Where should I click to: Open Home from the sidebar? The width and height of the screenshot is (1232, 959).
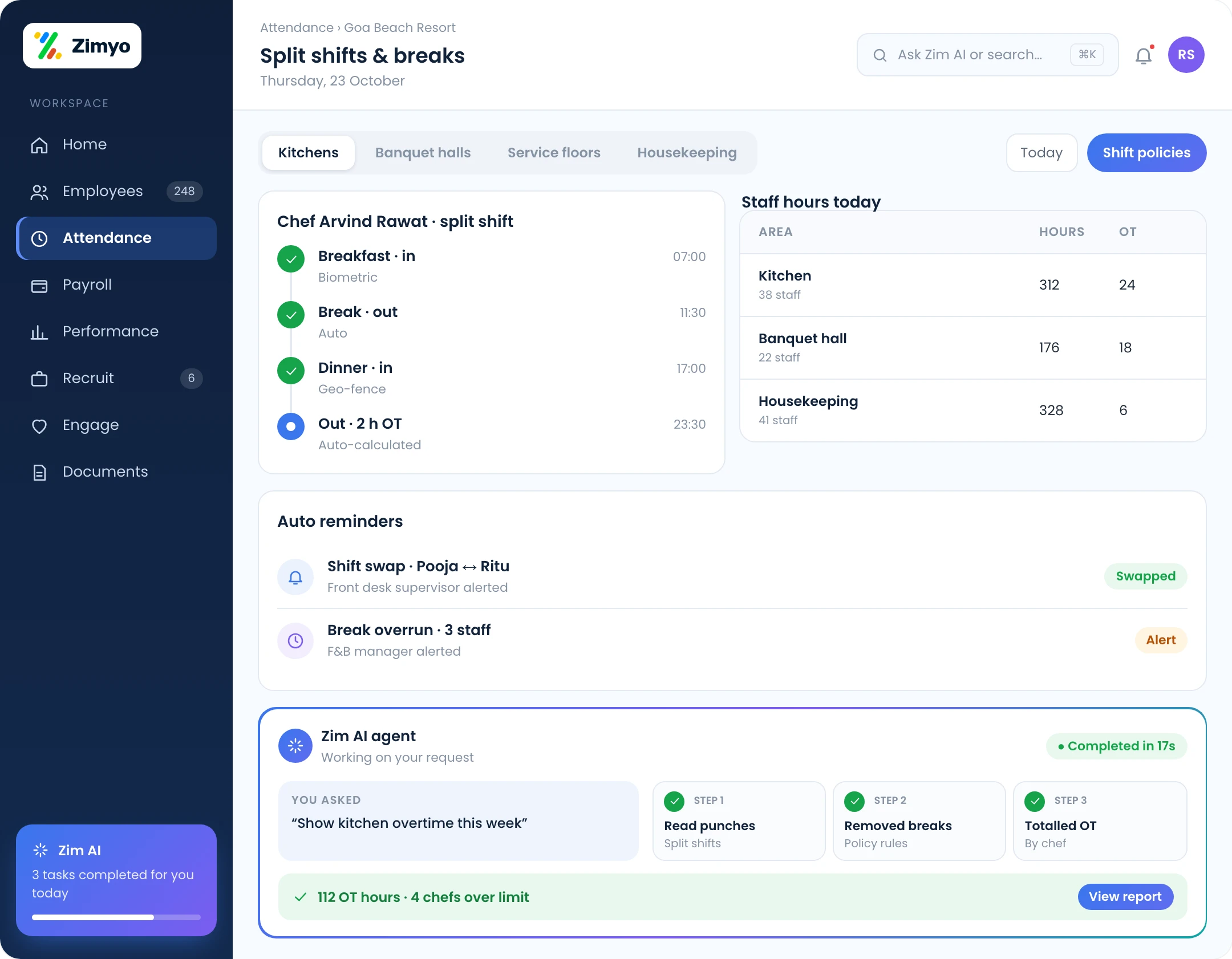point(116,144)
